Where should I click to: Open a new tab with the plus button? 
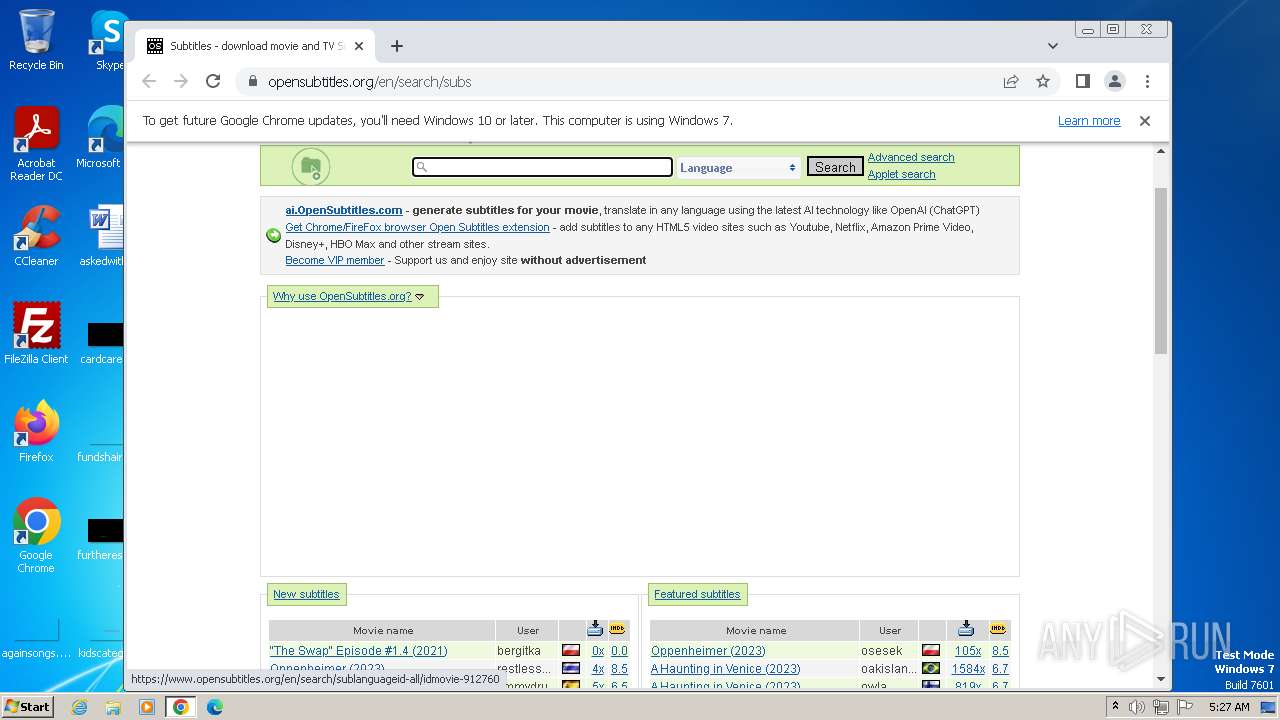pos(397,46)
